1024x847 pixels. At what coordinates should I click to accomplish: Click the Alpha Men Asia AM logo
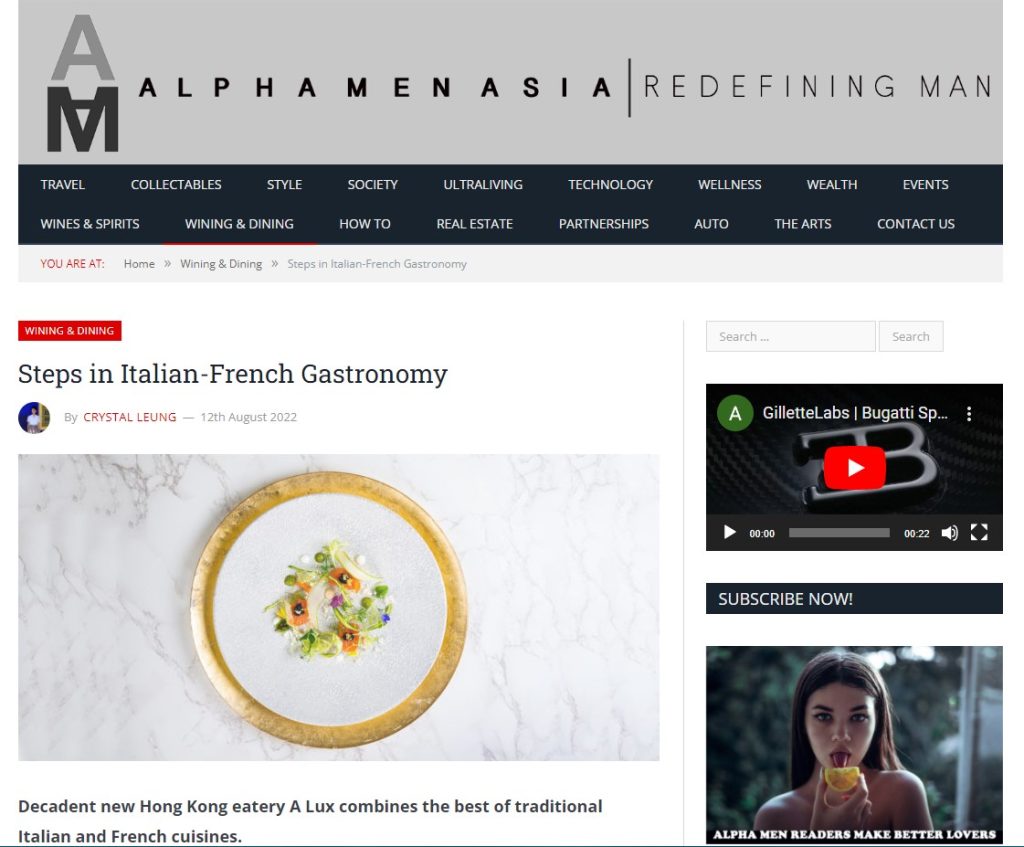pos(83,83)
